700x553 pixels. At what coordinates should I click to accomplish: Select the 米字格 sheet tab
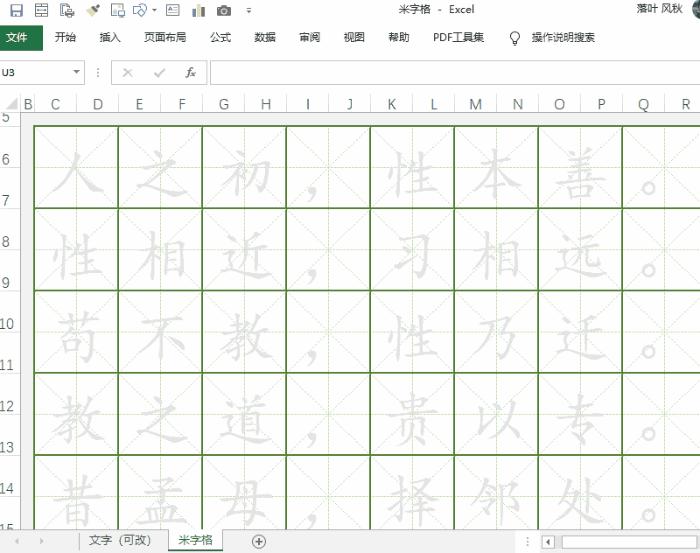tap(196, 541)
